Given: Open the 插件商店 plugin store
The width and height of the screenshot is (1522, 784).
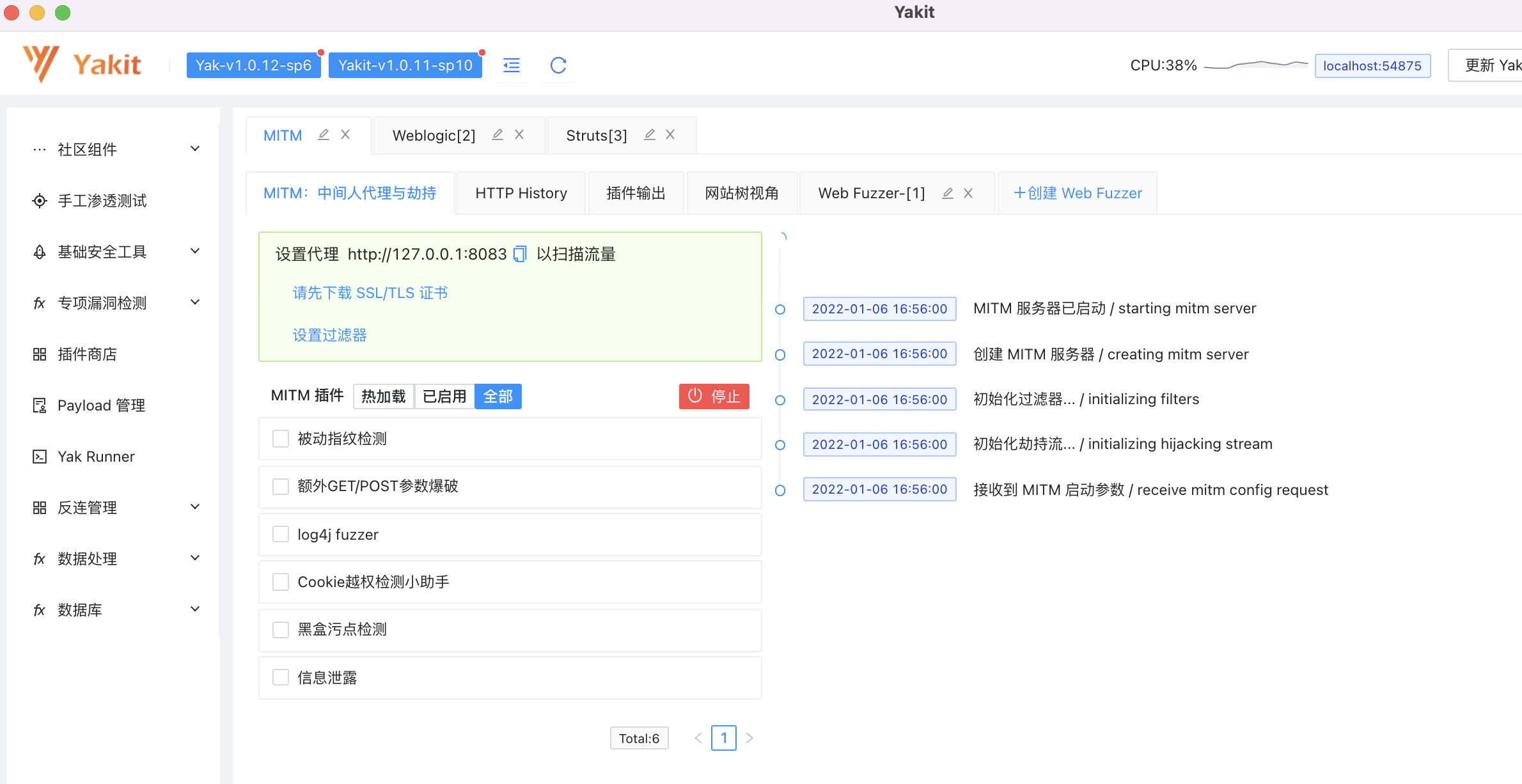Looking at the screenshot, I should click(x=87, y=354).
